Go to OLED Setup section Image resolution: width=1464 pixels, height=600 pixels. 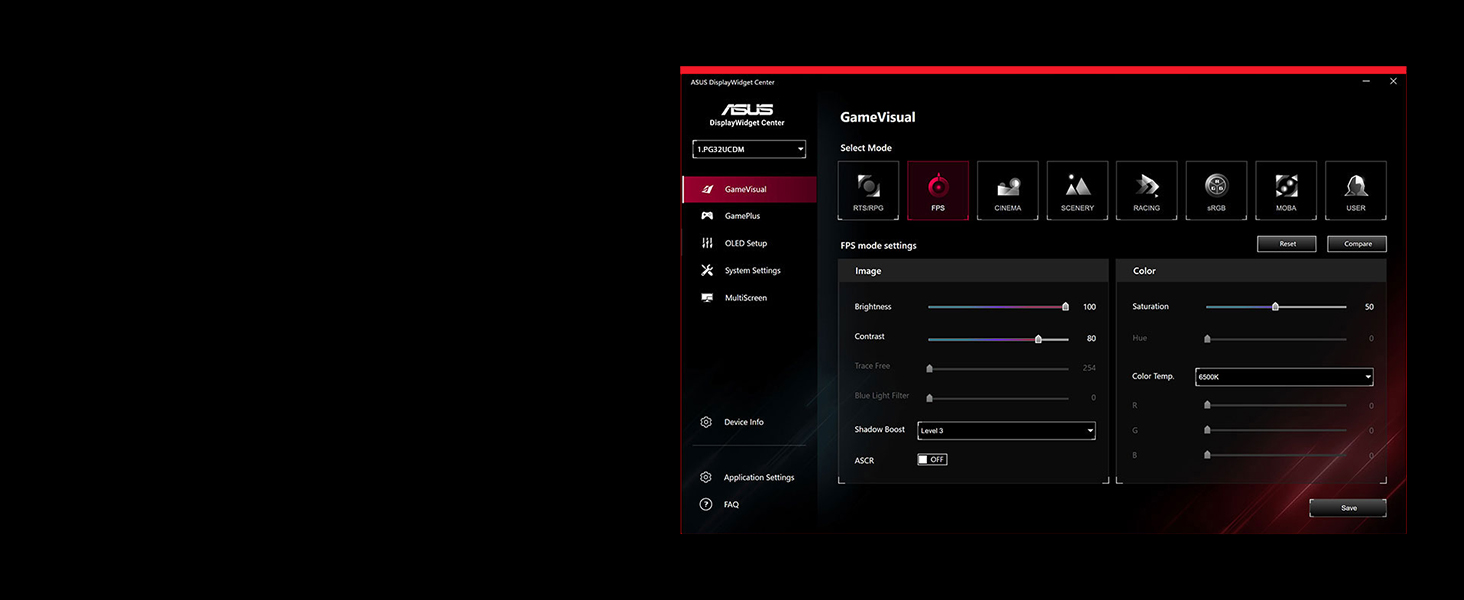tap(745, 243)
